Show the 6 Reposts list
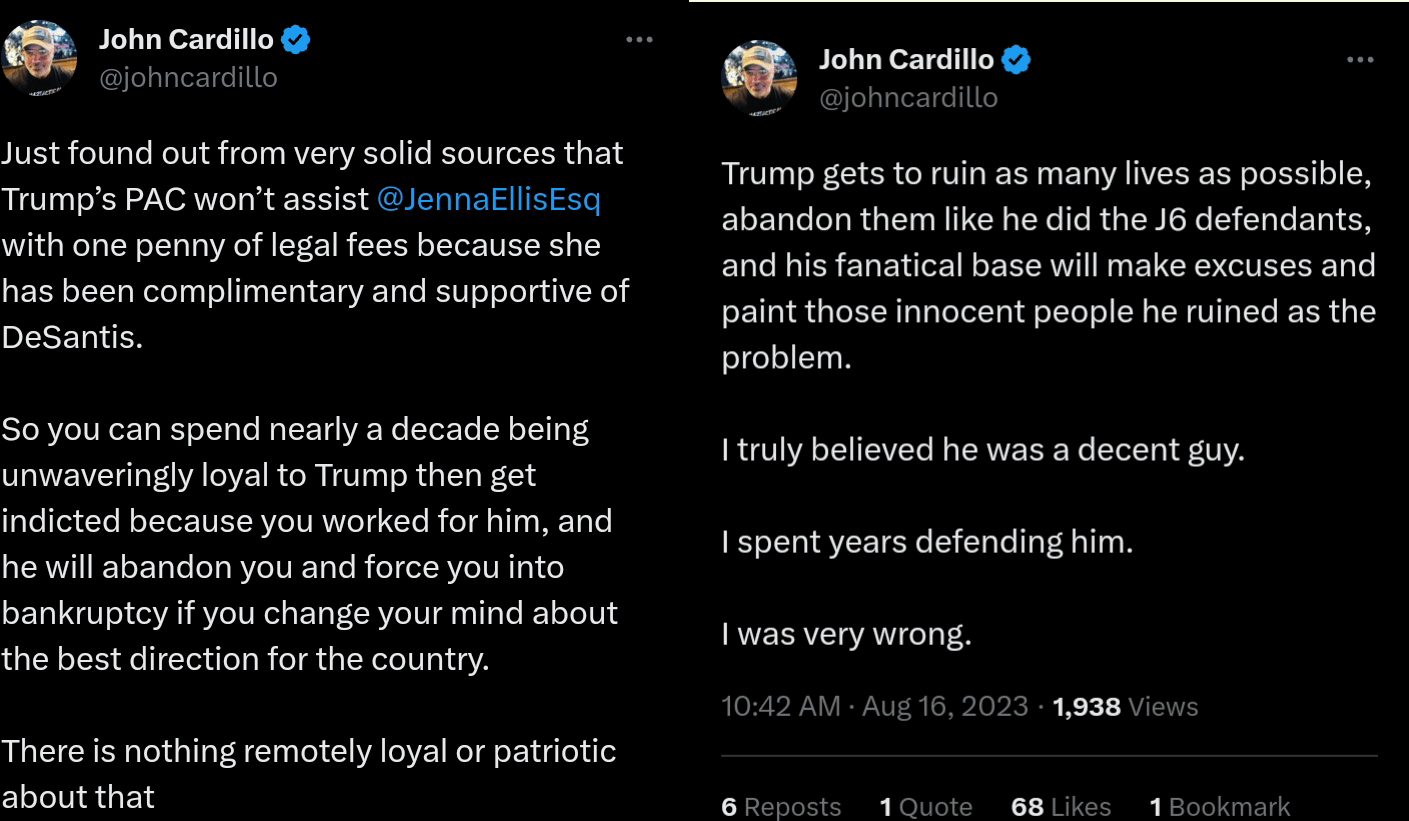 (x=781, y=807)
